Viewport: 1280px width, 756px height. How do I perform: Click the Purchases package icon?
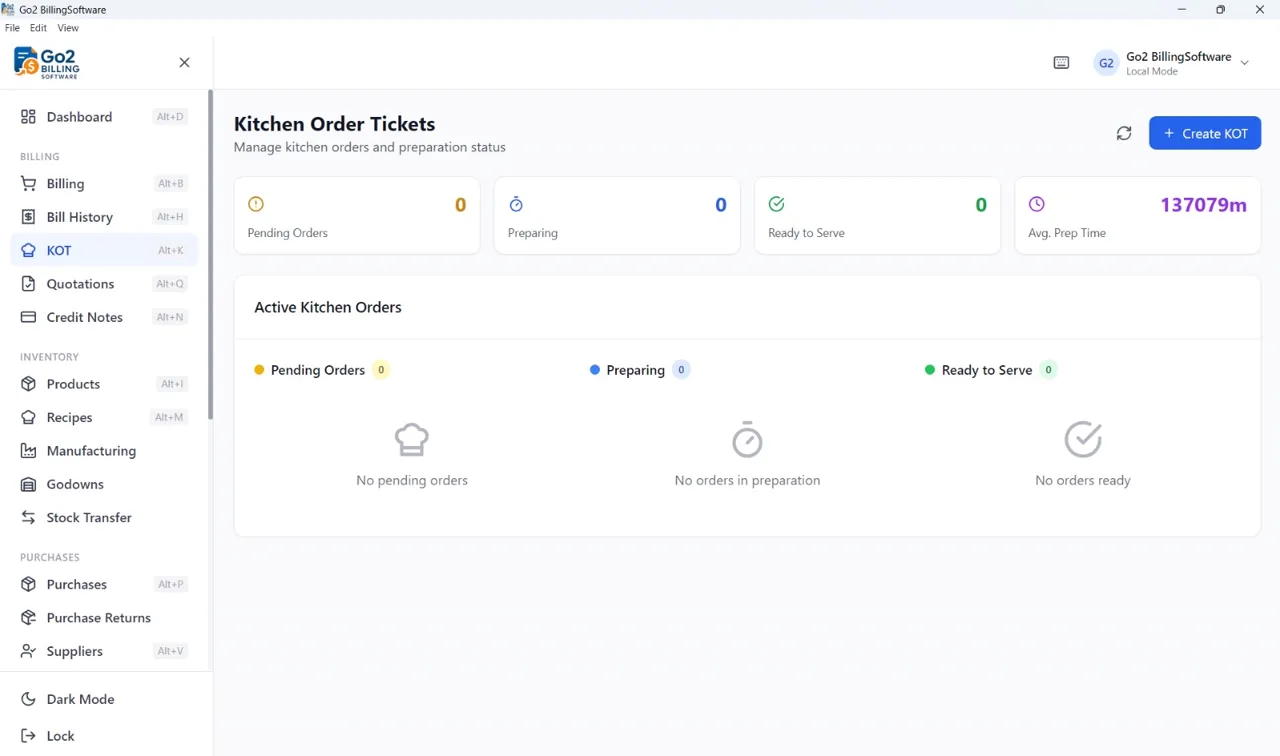[28, 584]
